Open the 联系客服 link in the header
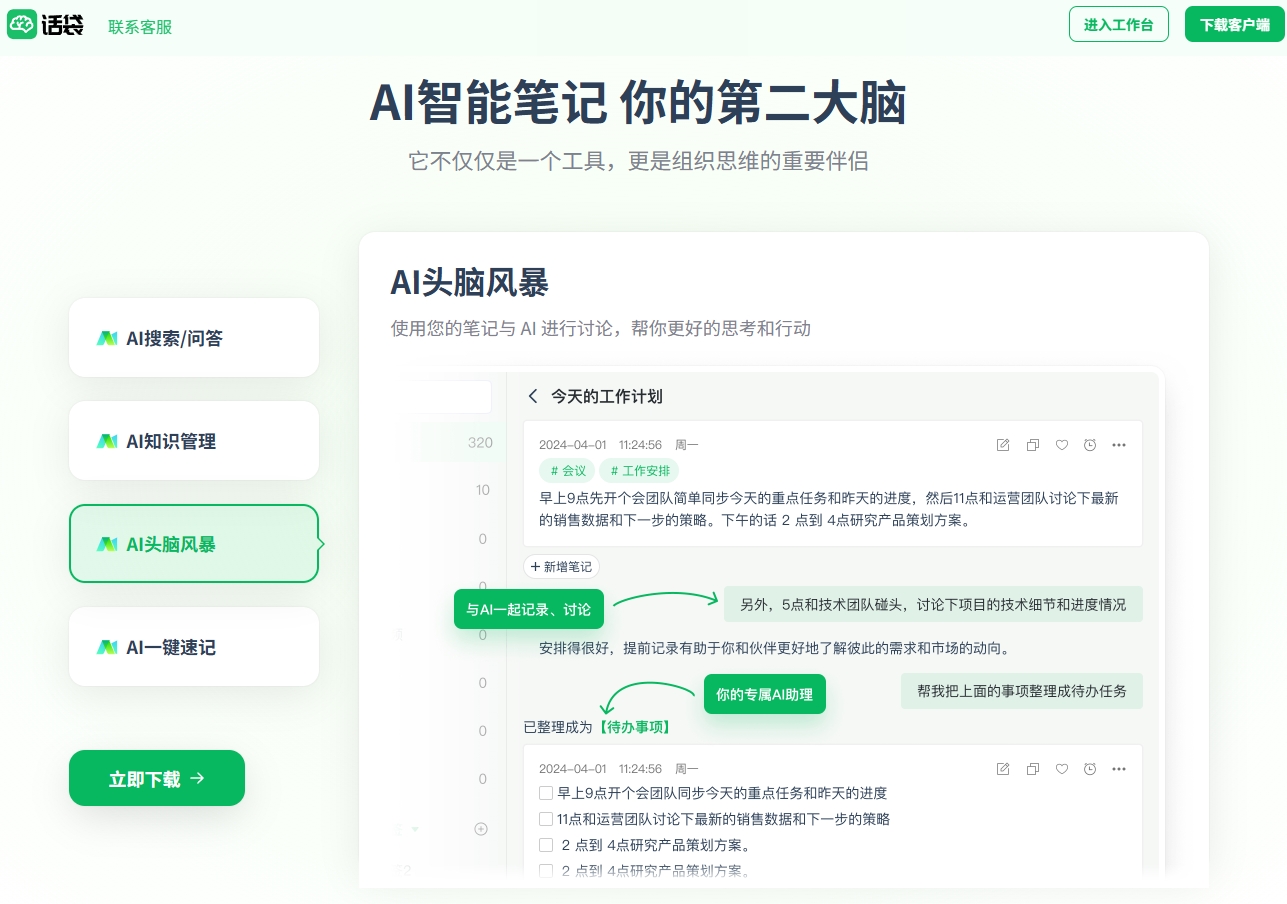 pos(140,27)
